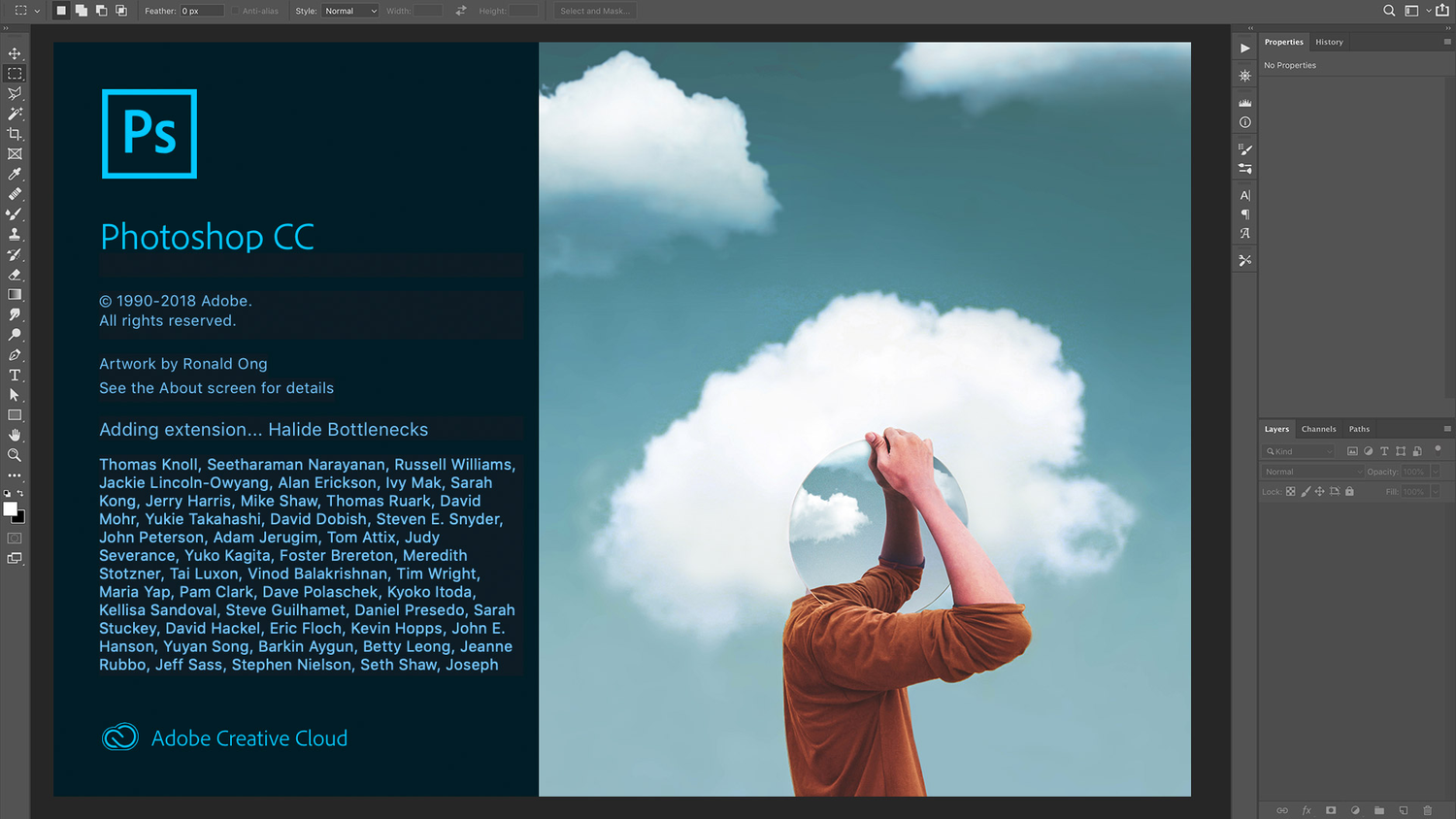Open the Style dropdown set to Normal
1456x819 pixels.
(x=350, y=11)
